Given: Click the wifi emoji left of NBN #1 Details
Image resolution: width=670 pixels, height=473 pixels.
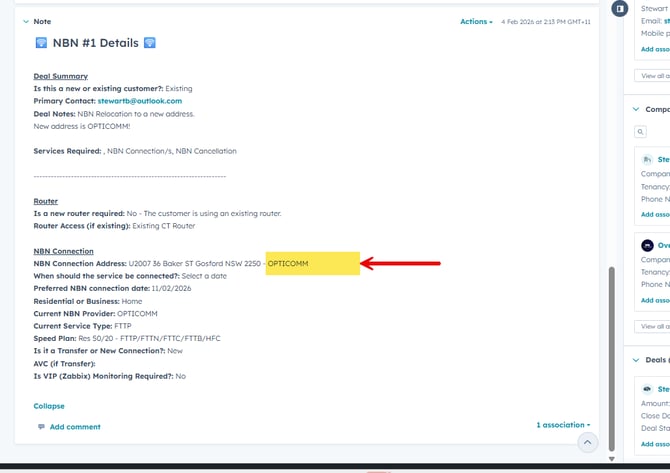Looking at the screenshot, I should click(42, 42).
